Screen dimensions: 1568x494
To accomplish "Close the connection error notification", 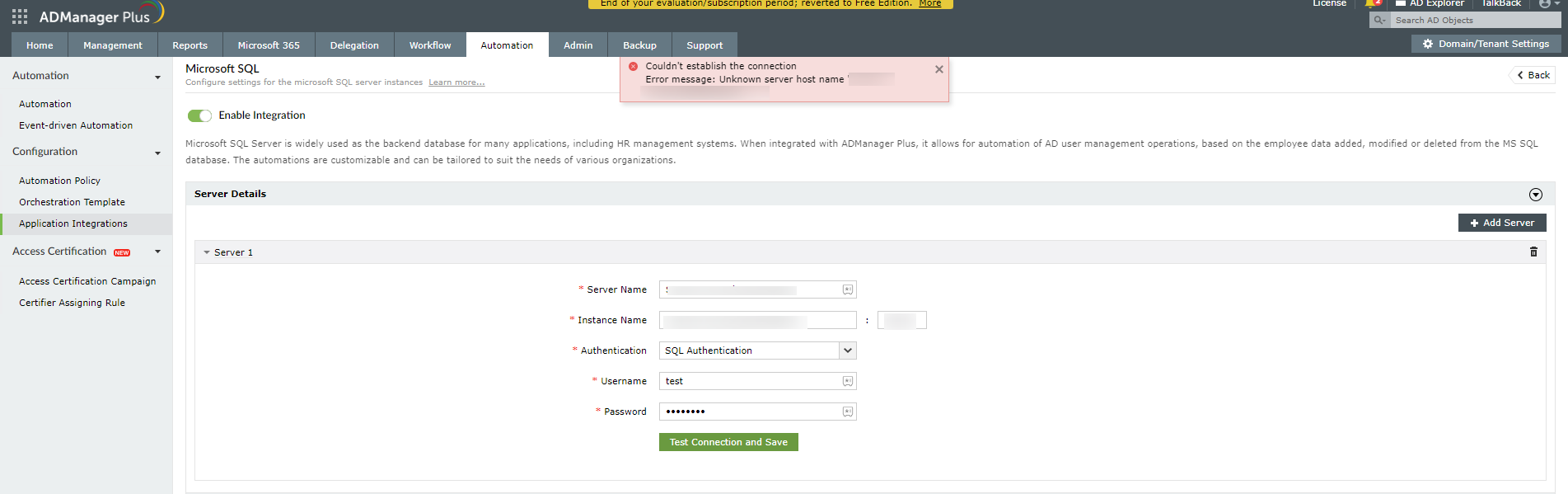I will click(x=938, y=69).
